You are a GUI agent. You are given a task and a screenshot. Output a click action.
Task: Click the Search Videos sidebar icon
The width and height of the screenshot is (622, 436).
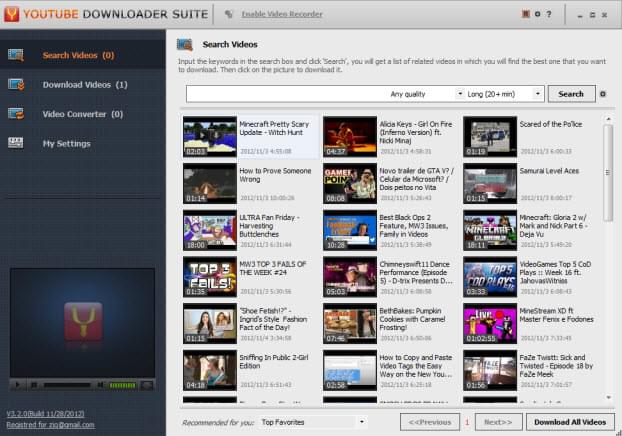pos(16,55)
